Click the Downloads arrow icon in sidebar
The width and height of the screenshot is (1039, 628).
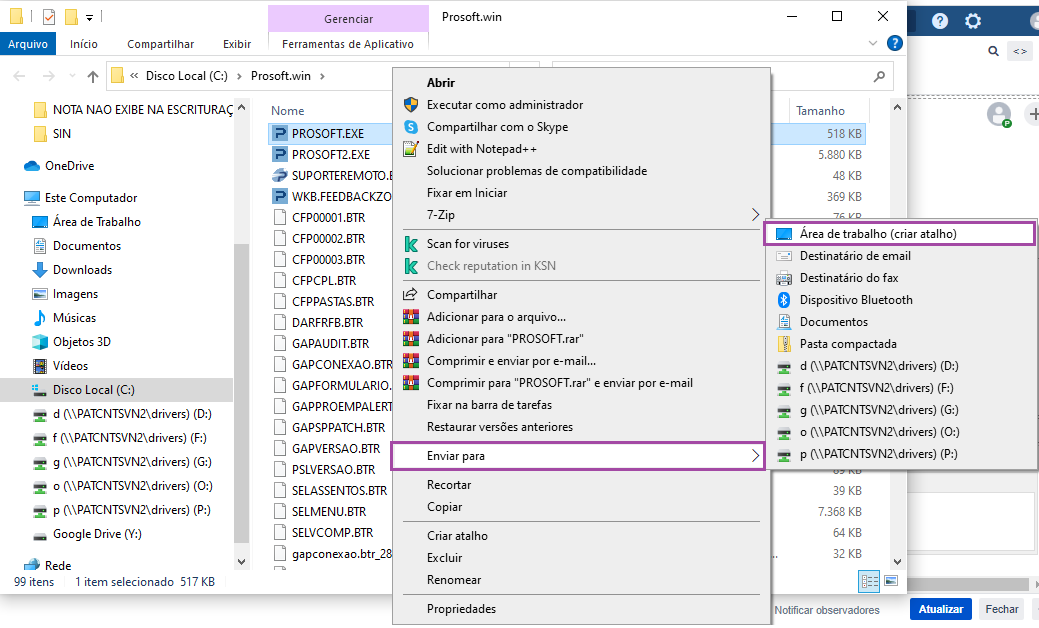40,270
